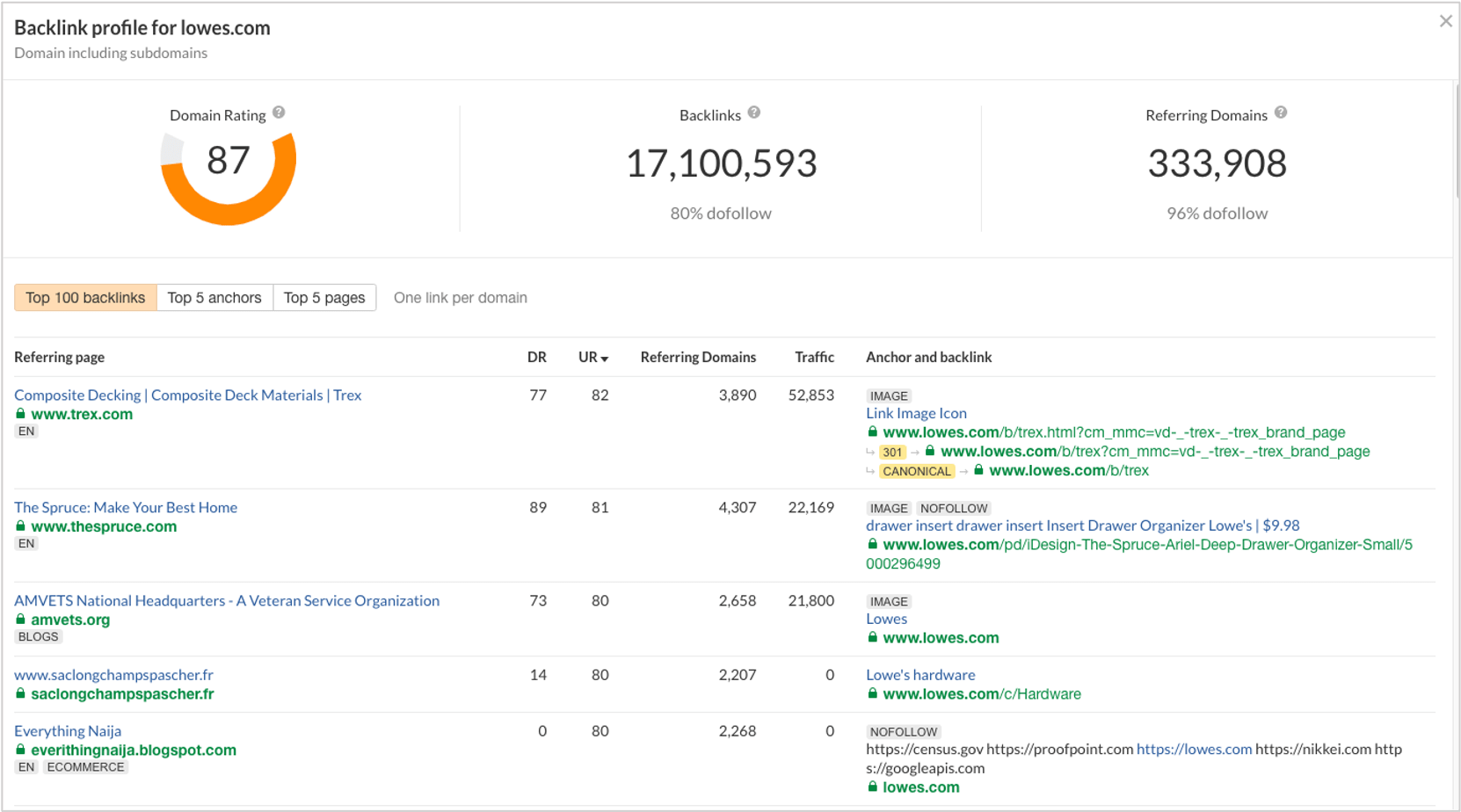Click the Backlinks help question icon
1461x812 pixels.
point(754,112)
